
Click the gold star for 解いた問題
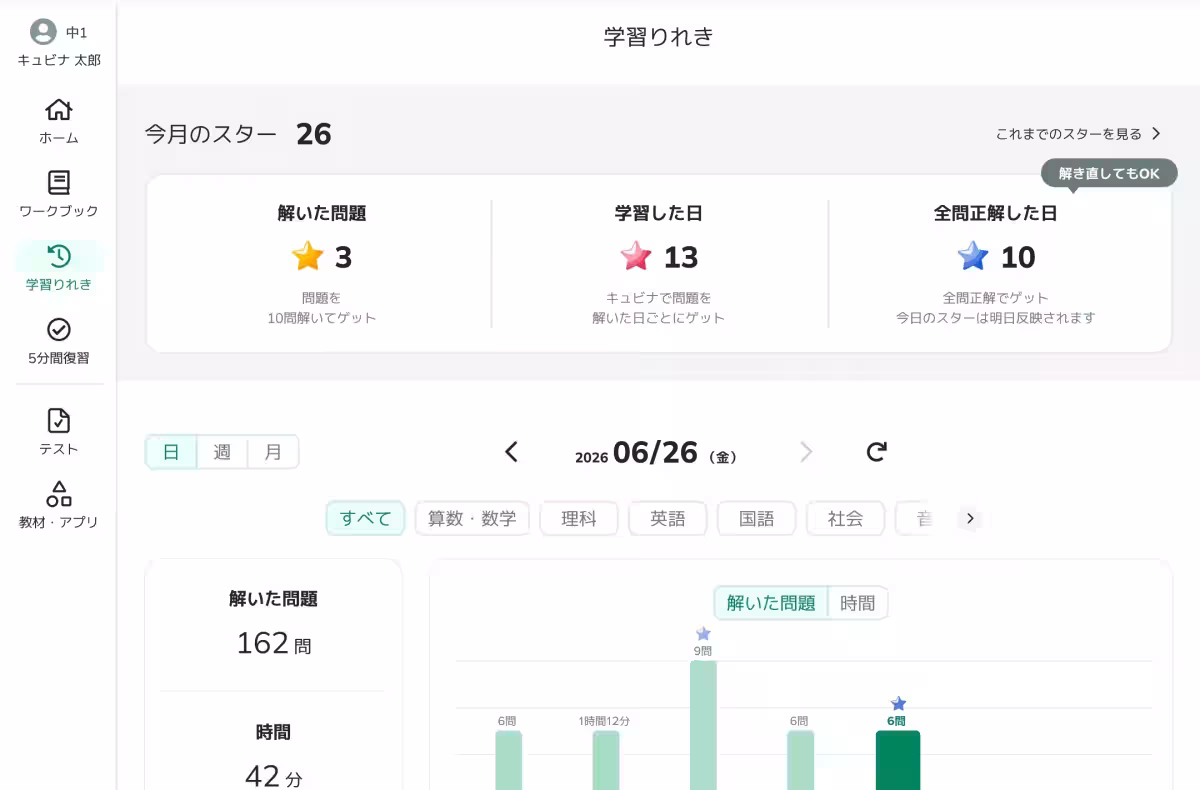pos(308,257)
